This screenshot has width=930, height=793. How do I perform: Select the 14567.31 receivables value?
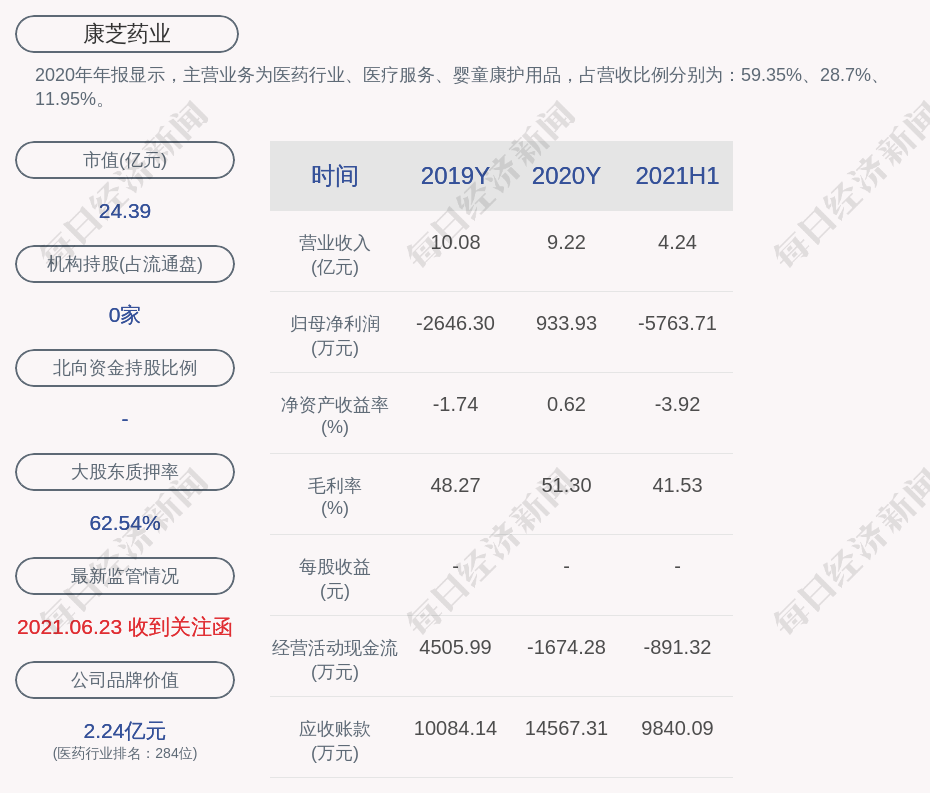[x=566, y=729]
